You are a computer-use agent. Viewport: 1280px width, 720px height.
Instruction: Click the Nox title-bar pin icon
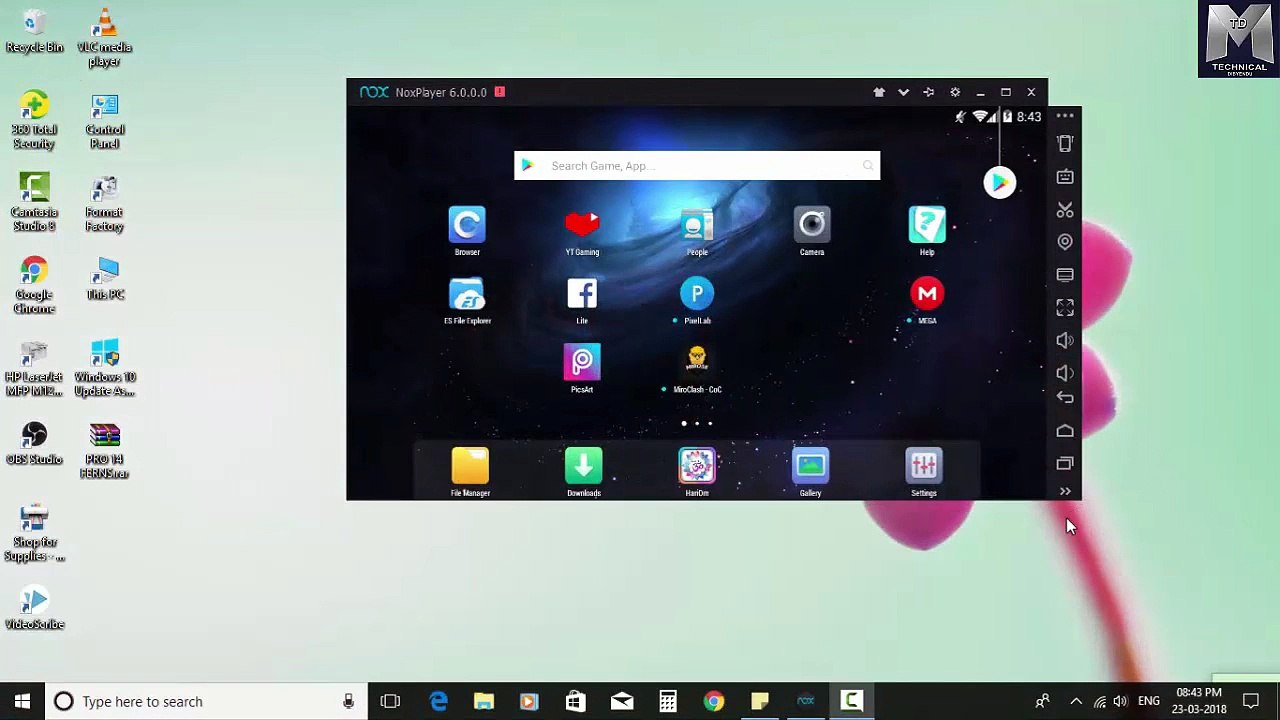[x=928, y=92]
